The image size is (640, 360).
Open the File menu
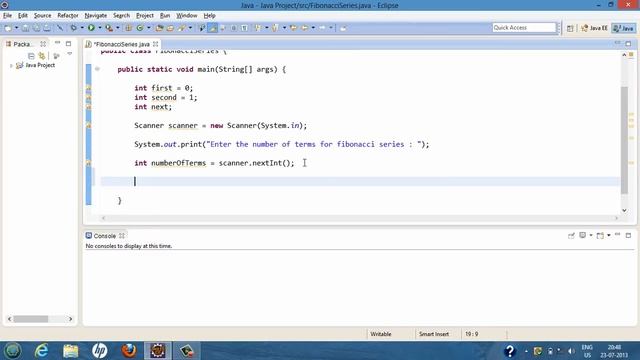[x=7, y=16]
